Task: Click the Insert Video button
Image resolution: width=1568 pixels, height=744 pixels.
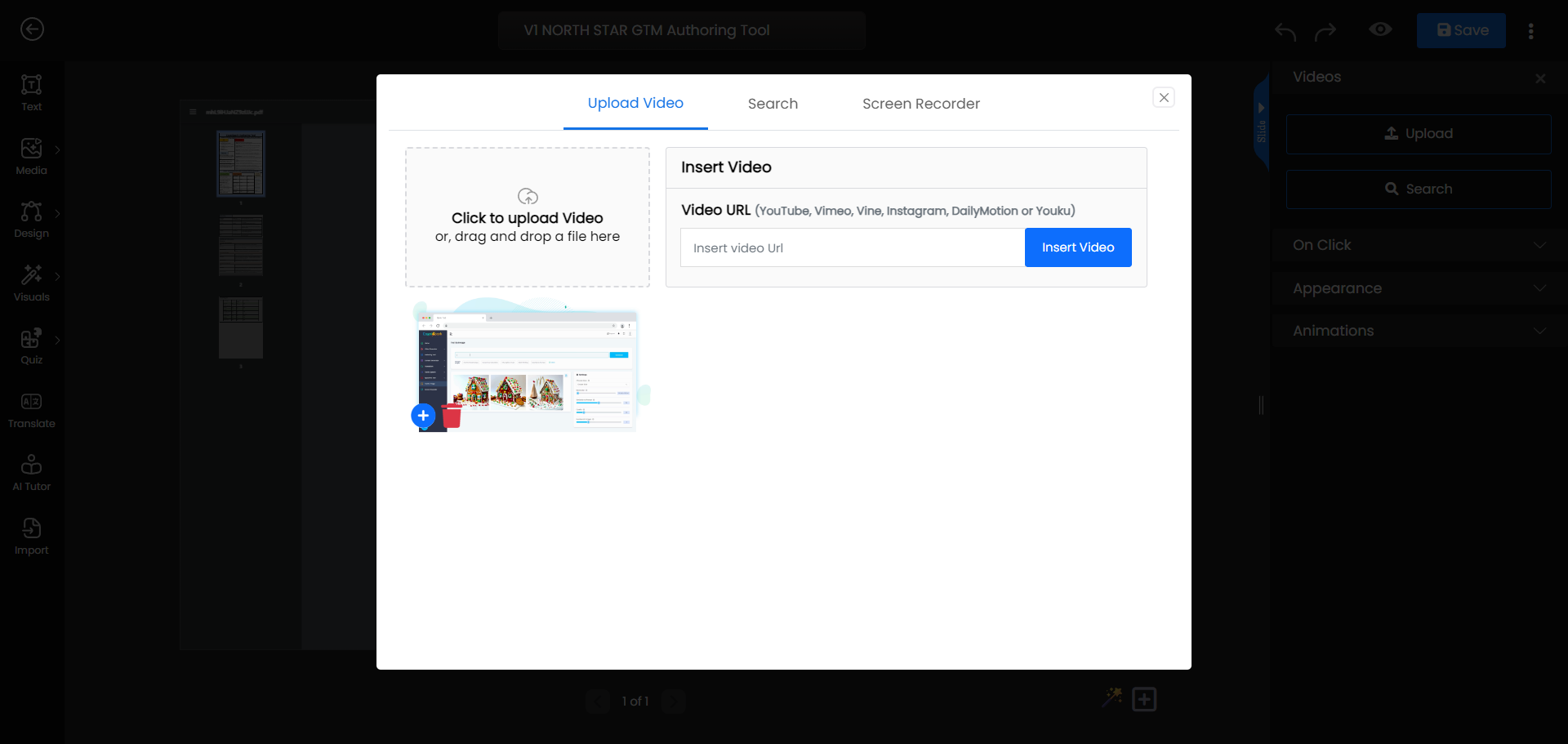Action: (1078, 247)
